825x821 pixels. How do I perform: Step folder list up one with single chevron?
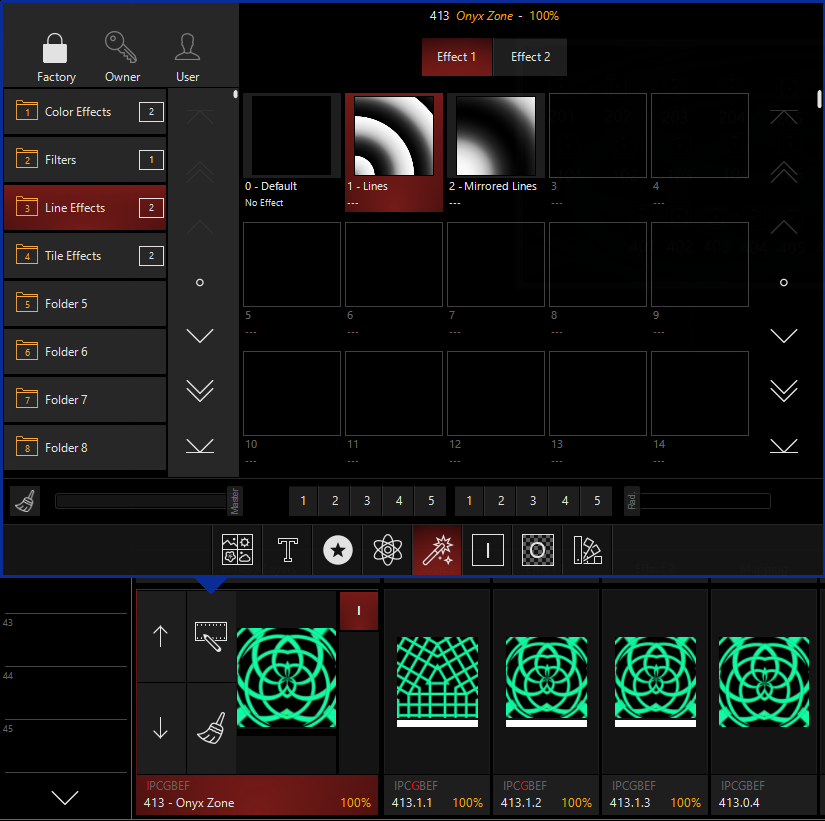tap(200, 227)
